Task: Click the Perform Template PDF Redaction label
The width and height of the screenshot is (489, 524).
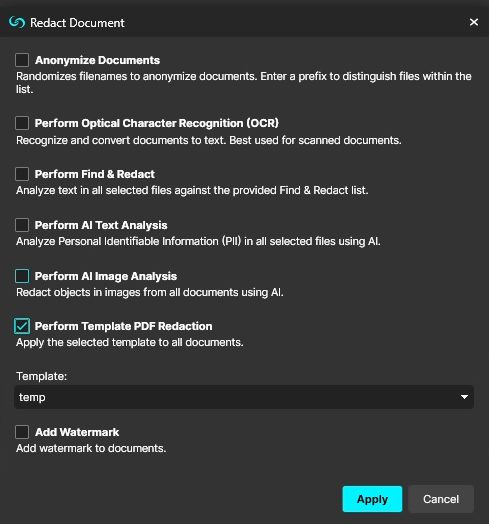Action: (x=124, y=326)
